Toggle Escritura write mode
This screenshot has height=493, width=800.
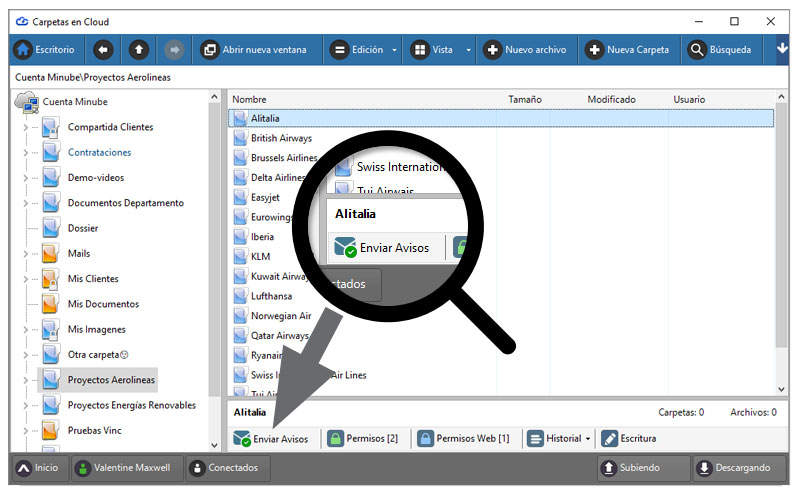(x=629, y=438)
